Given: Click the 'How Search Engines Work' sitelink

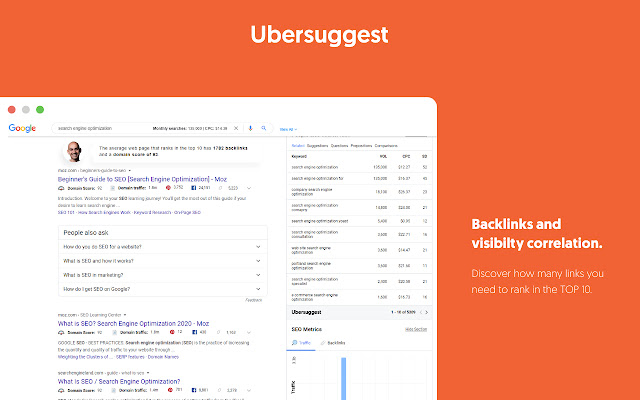Looking at the screenshot, I should pyautogui.click(x=104, y=213).
